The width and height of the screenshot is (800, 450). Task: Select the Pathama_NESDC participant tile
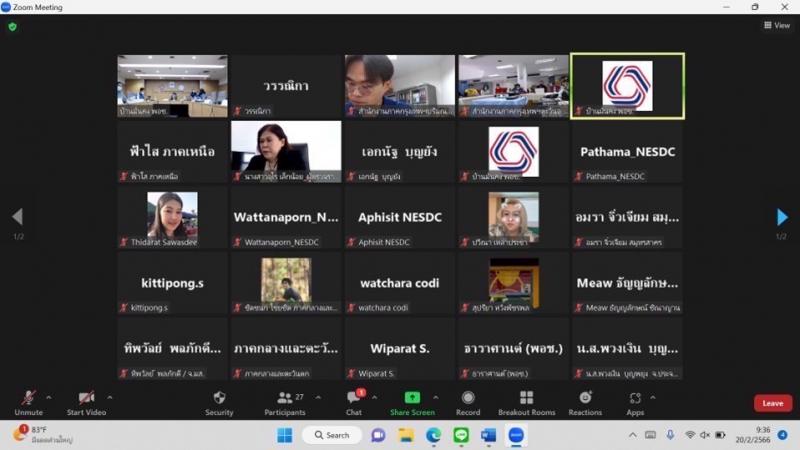coord(628,152)
